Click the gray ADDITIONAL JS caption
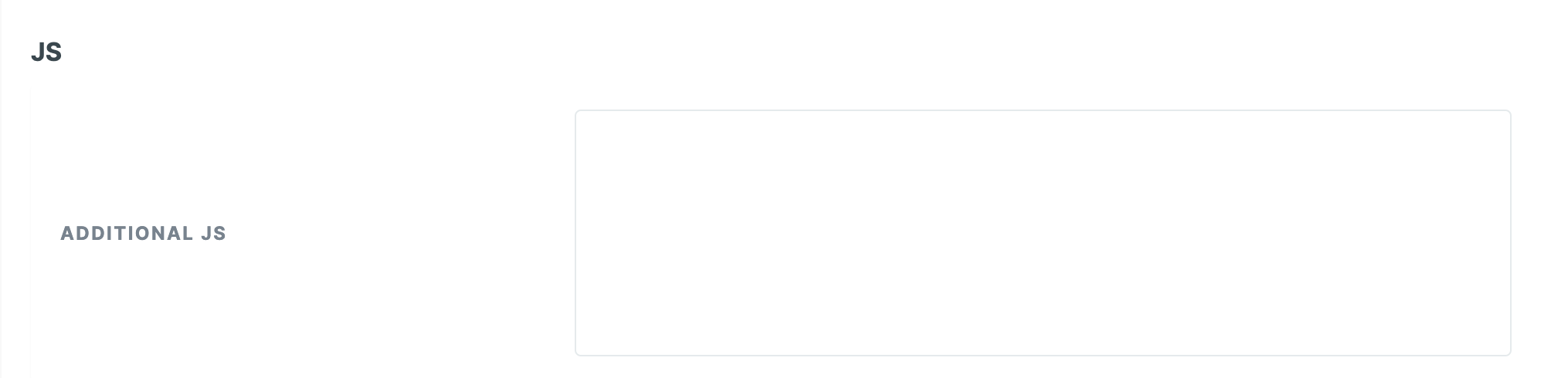The height and width of the screenshot is (378, 1568). coord(143,234)
